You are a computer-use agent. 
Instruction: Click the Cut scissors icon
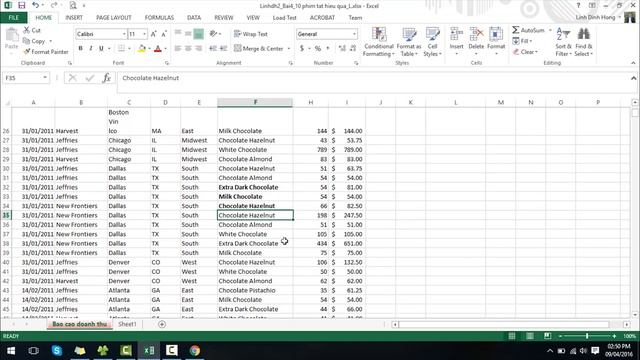point(27,30)
